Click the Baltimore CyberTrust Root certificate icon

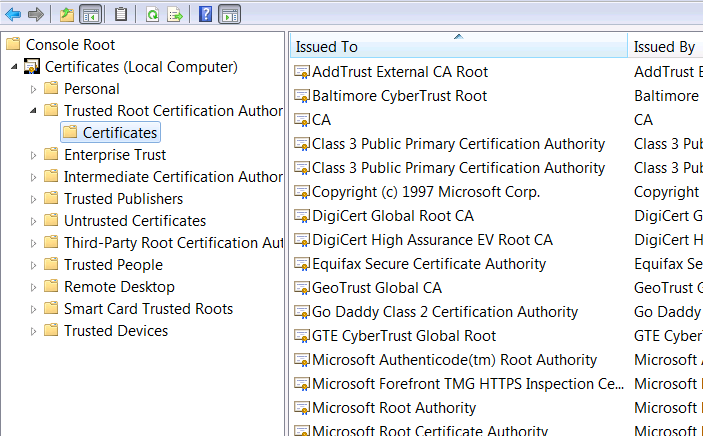click(x=302, y=96)
